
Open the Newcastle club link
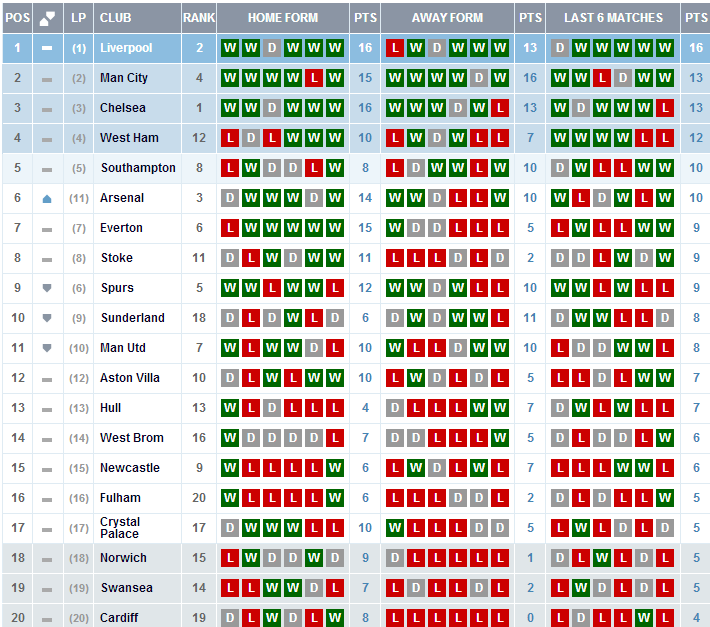pyautogui.click(x=130, y=468)
